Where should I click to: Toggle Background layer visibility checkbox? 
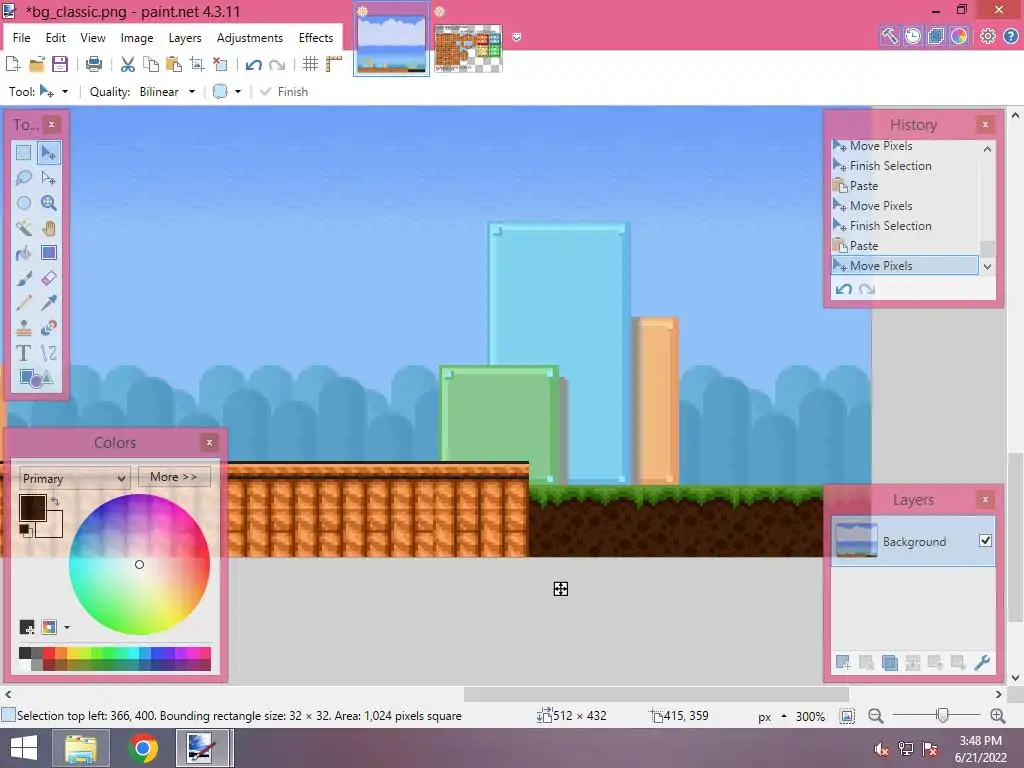tap(985, 541)
